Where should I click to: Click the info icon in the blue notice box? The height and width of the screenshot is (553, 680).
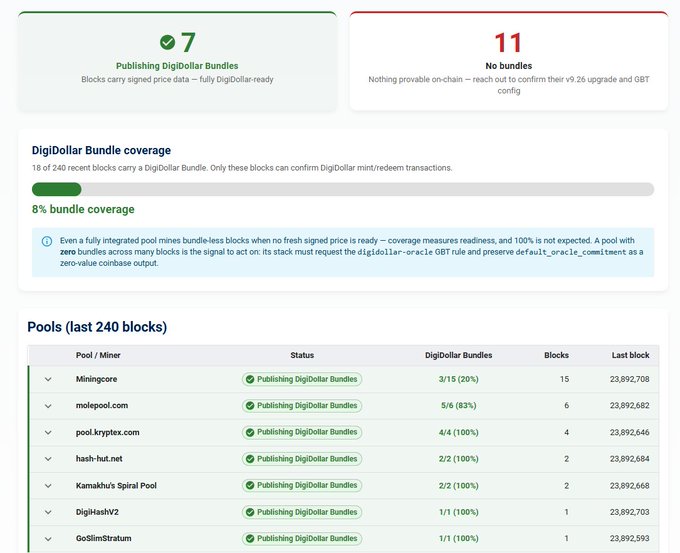(47, 241)
